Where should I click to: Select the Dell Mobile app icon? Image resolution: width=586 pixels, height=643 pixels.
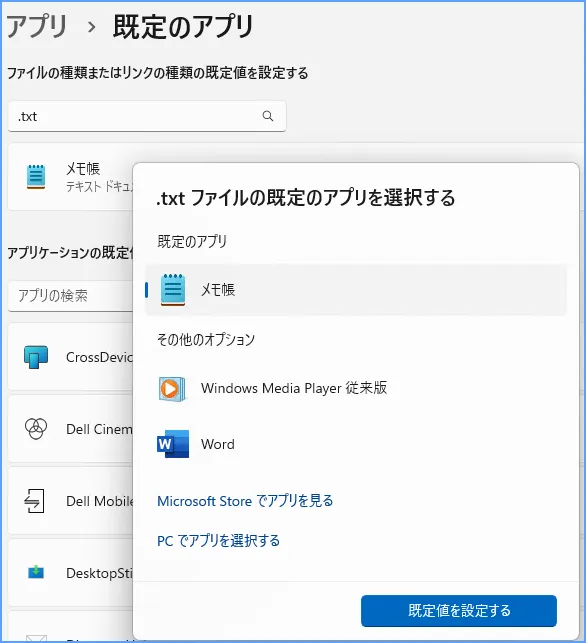(34, 501)
